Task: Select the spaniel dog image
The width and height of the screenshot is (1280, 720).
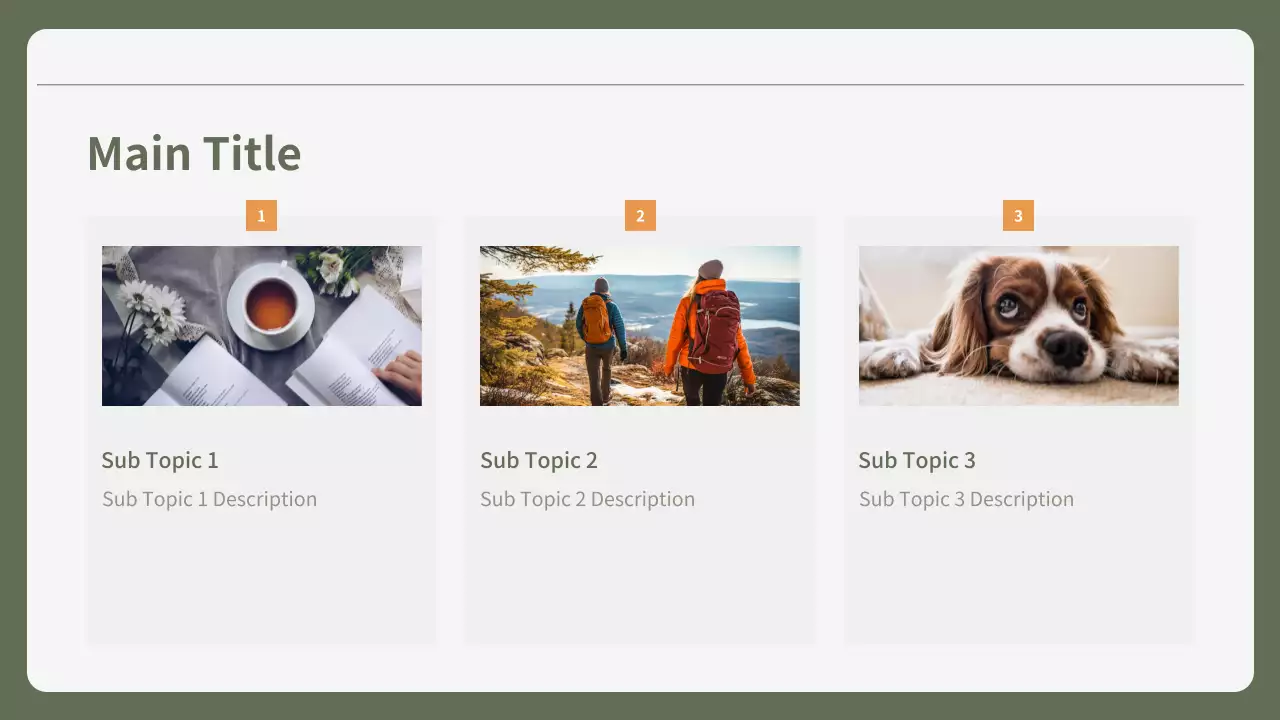Action: click(x=1018, y=326)
